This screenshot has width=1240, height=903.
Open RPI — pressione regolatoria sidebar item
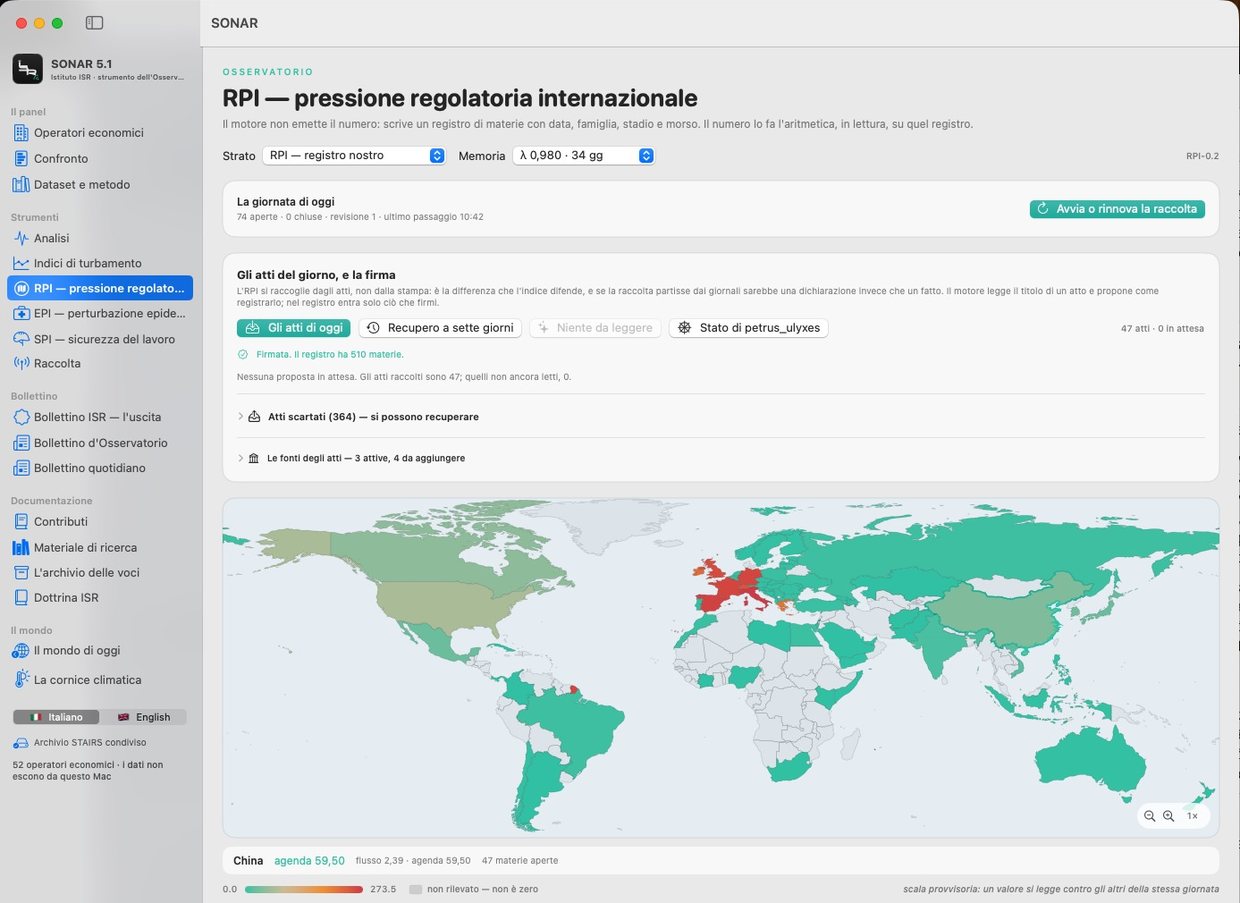(x=100, y=288)
